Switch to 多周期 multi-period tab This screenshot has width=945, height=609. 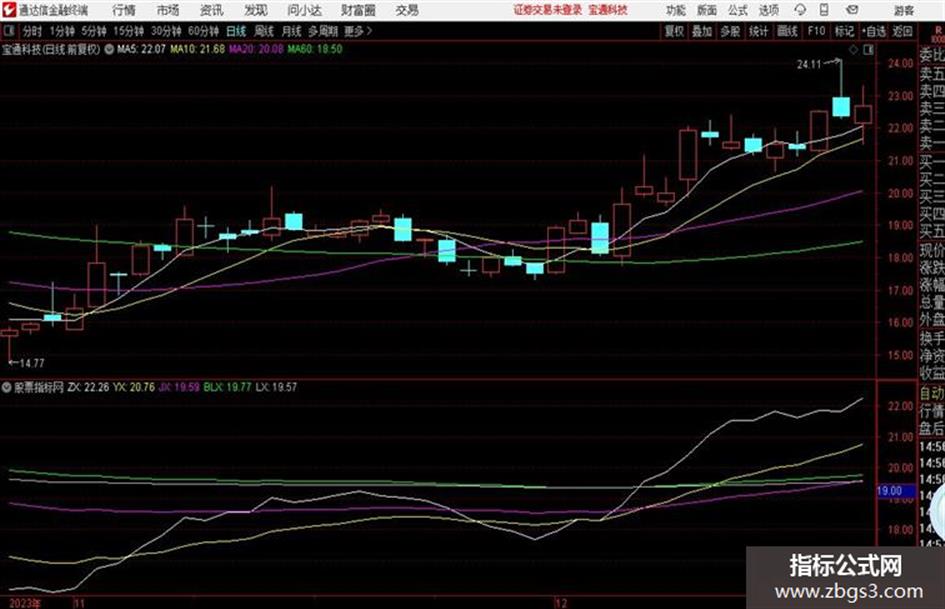point(323,31)
